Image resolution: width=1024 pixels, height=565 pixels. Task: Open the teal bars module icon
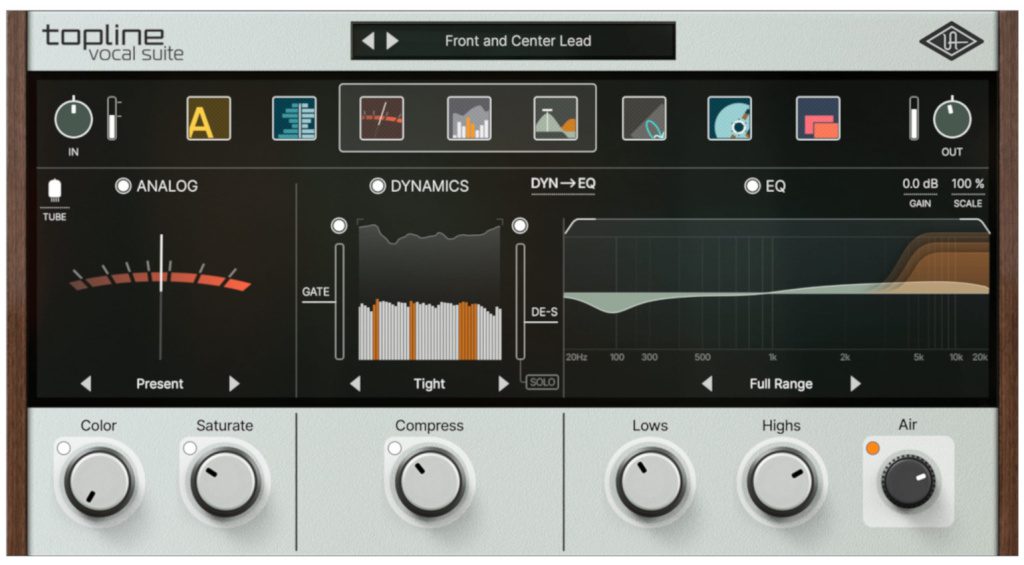click(x=294, y=118)
